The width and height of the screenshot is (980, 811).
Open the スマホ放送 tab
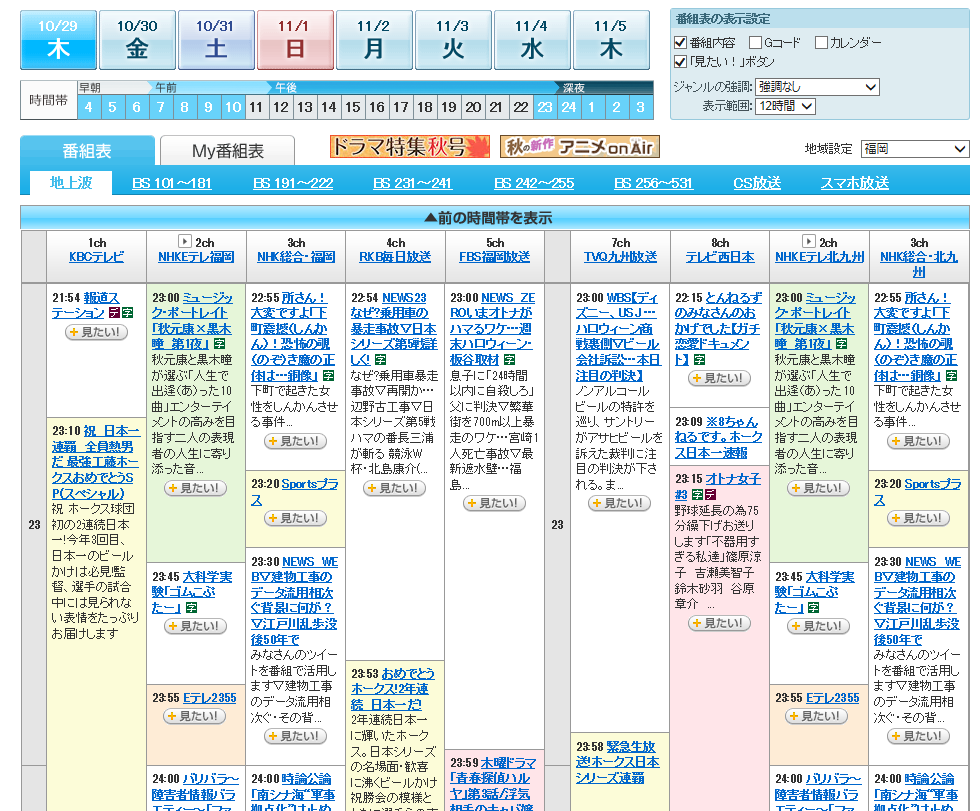click(x=854, y=183)
